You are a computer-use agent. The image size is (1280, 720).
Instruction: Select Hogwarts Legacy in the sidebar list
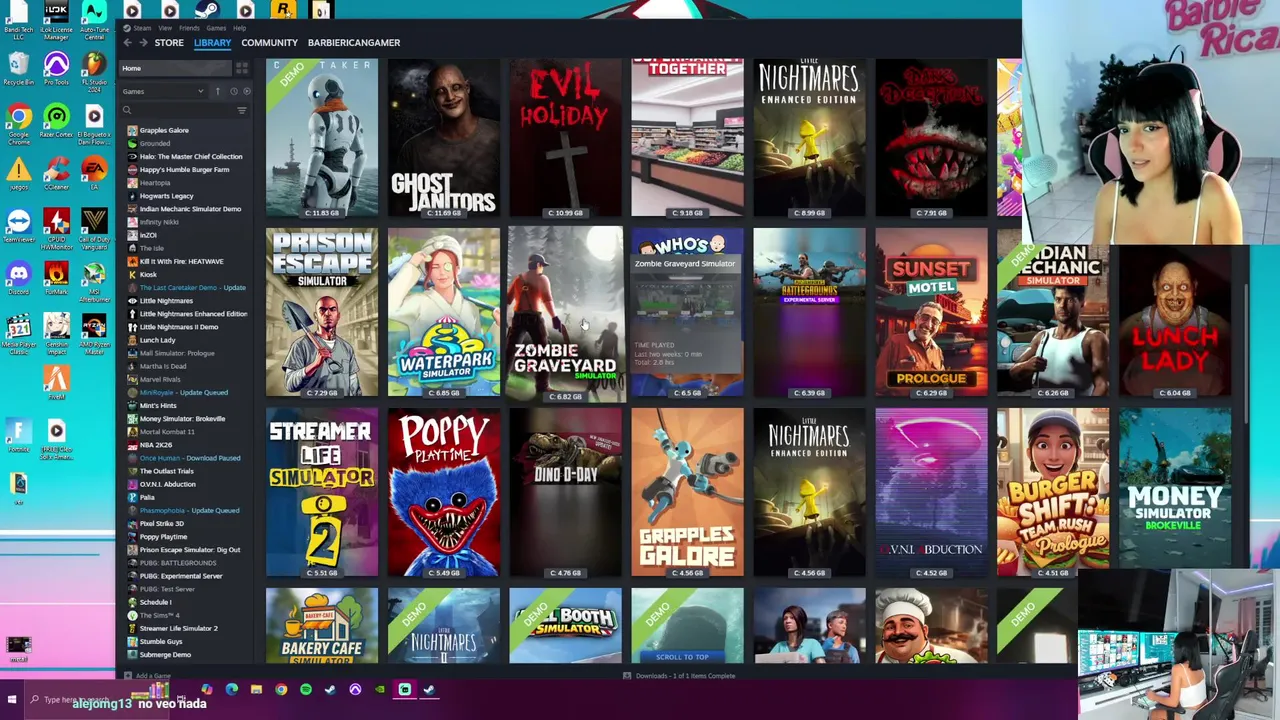[x=166, y=196]
